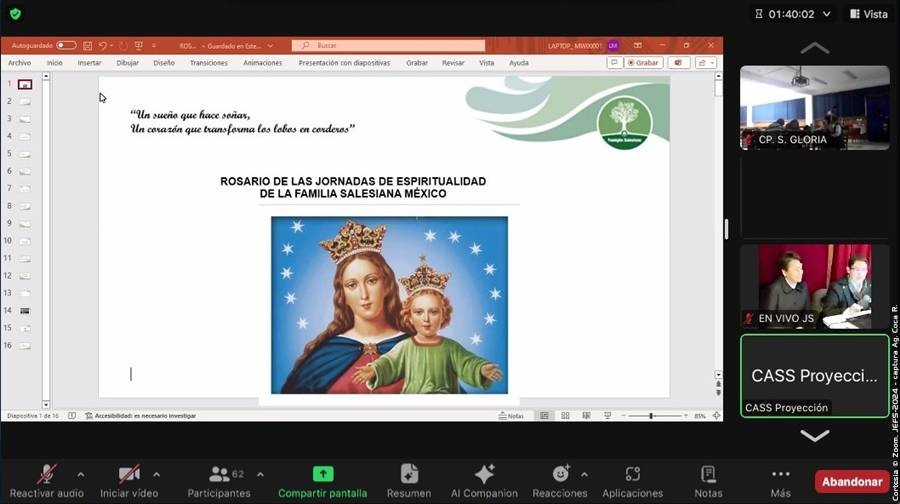Image resolution: width=900 pixels, height=504 pixels.
Task: Click the Normal view icon in status bar
Action: click(544, 416)
